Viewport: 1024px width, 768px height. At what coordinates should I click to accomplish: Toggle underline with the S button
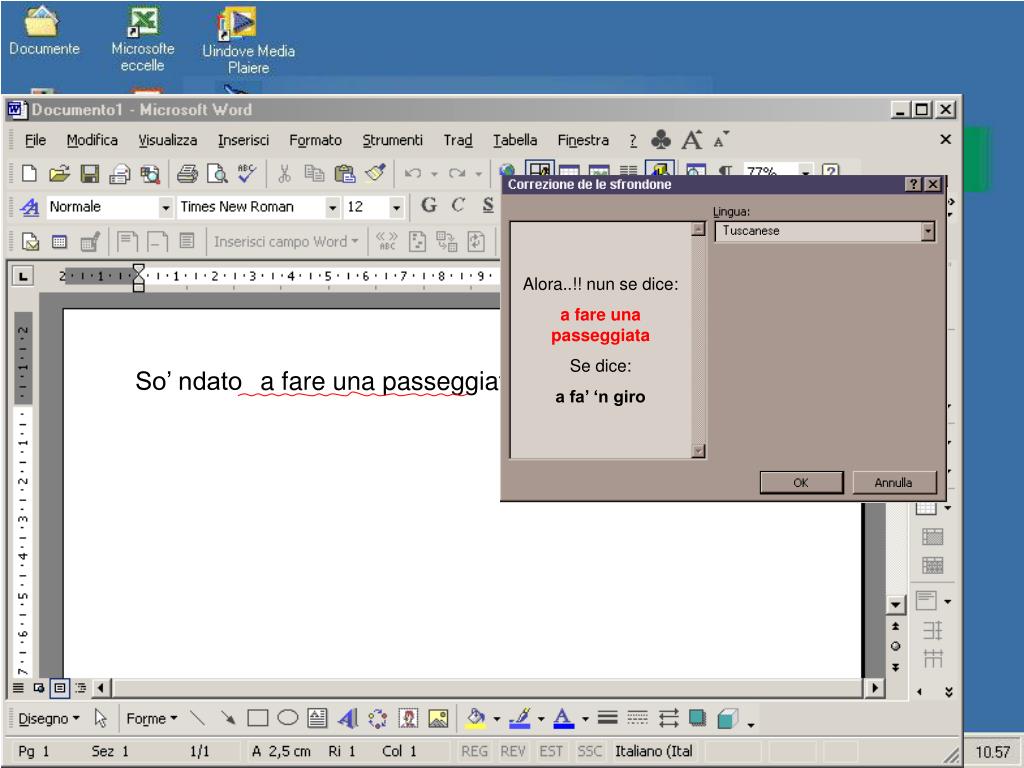click(488, 205)
